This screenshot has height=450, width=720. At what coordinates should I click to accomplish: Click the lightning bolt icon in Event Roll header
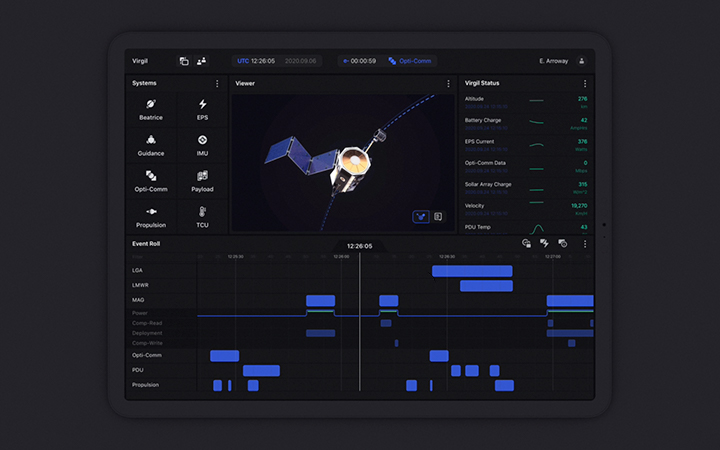click(544, 243)
